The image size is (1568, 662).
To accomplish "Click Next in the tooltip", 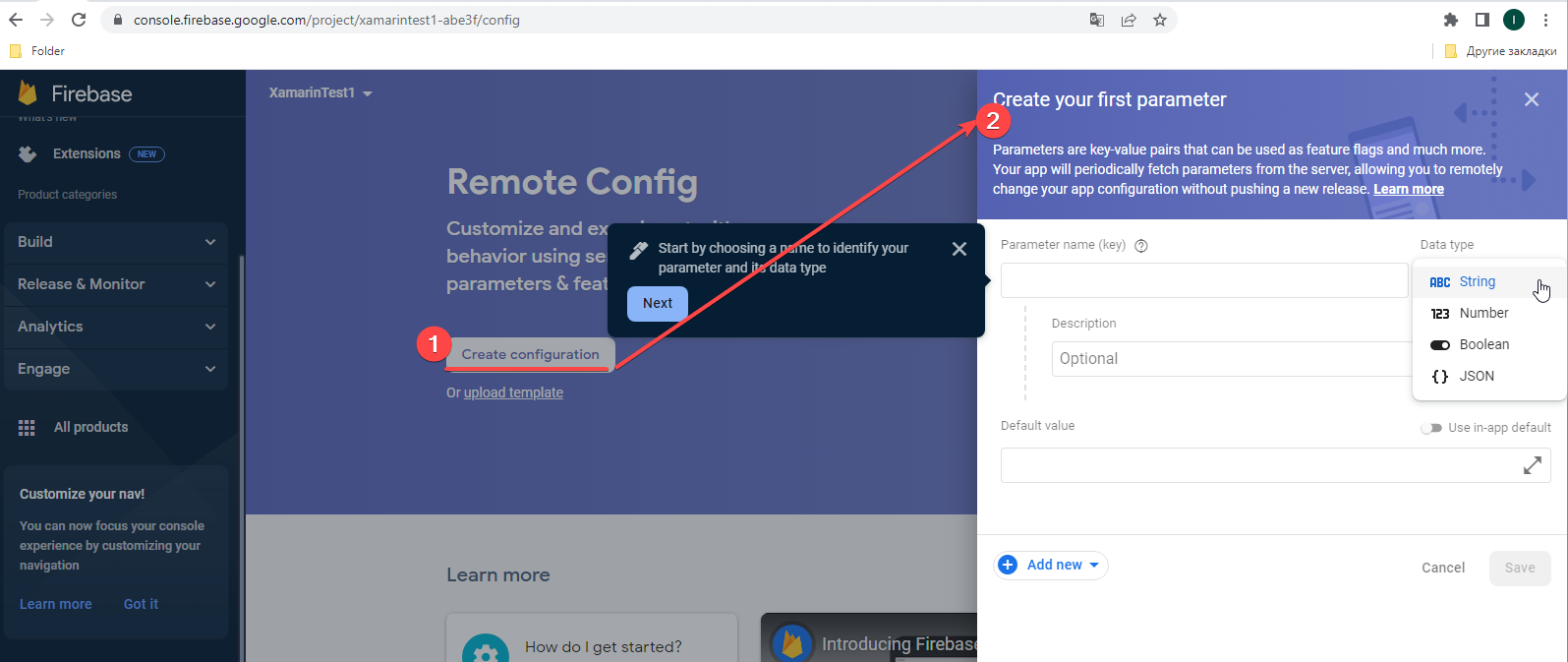I will pyautogui.click(x=658, y=303).
